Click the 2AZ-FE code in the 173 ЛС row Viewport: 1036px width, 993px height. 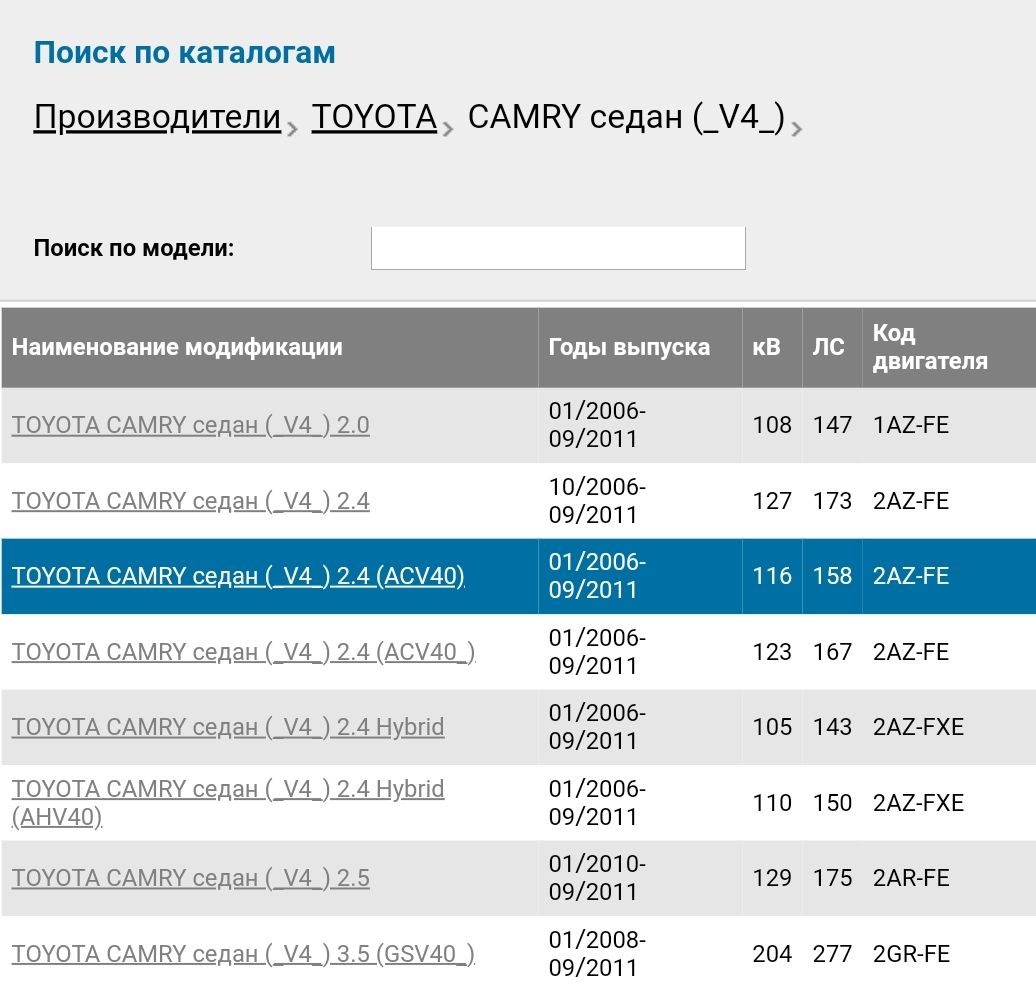[910, 501]
